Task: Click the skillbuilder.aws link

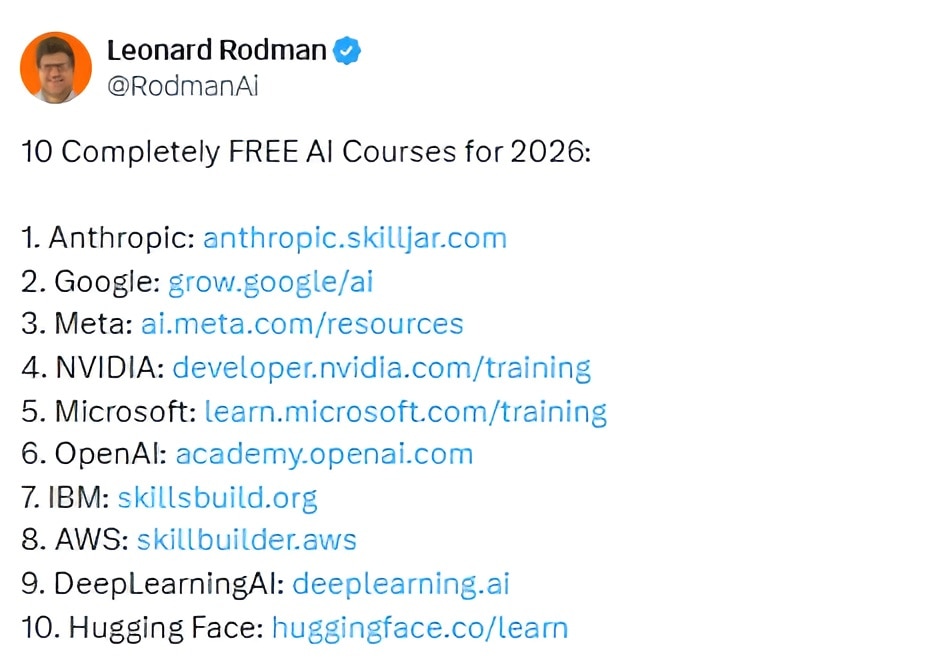Action: [x=246, y=540]
